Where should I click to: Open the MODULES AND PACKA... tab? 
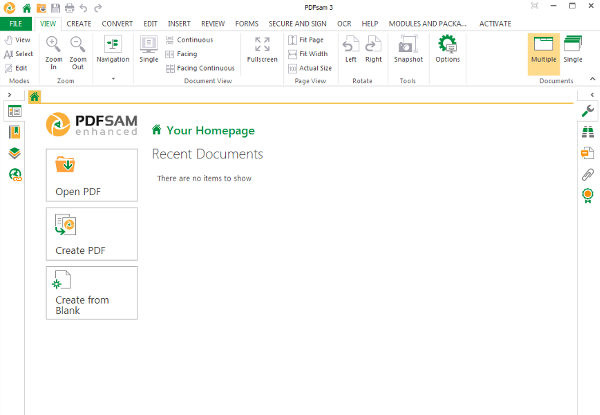428,24
